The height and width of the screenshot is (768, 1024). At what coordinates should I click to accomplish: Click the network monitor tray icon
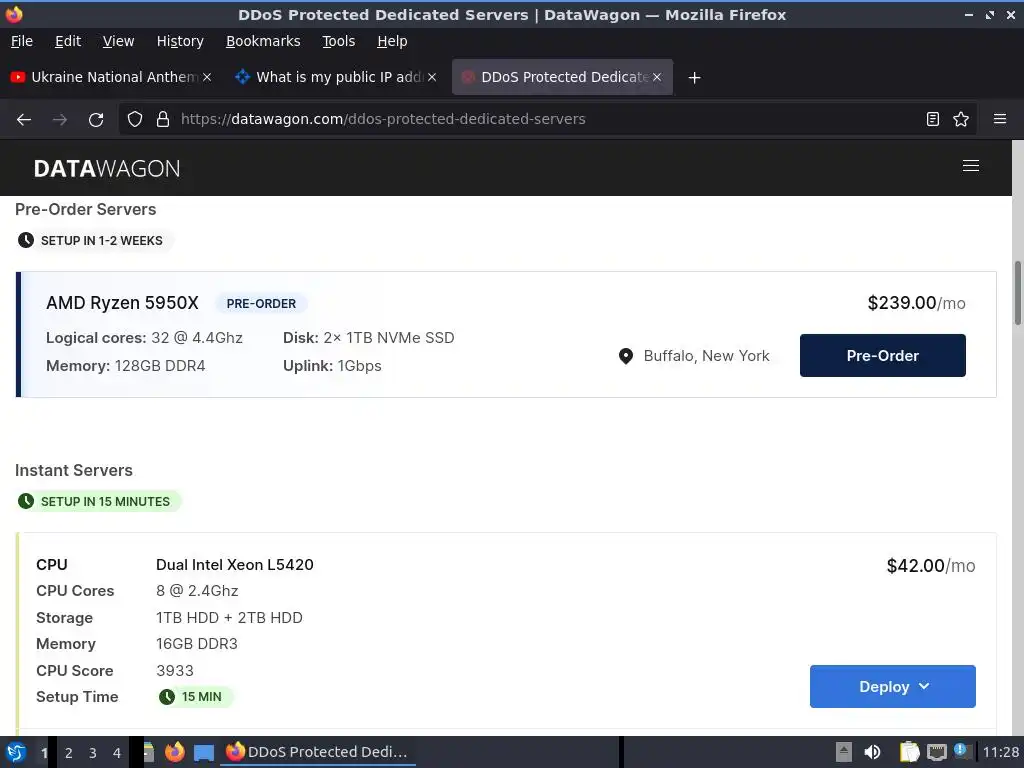[x=936, y=752]
